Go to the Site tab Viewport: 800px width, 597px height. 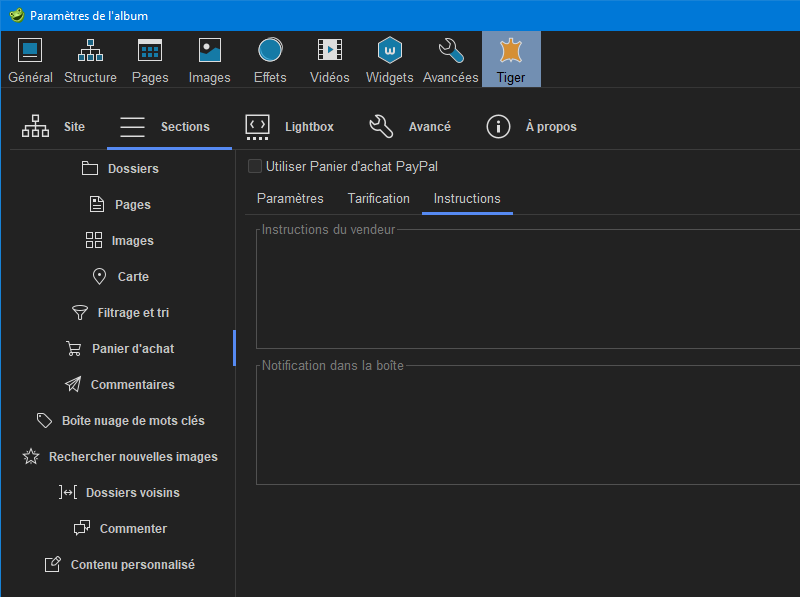[54, 127]
